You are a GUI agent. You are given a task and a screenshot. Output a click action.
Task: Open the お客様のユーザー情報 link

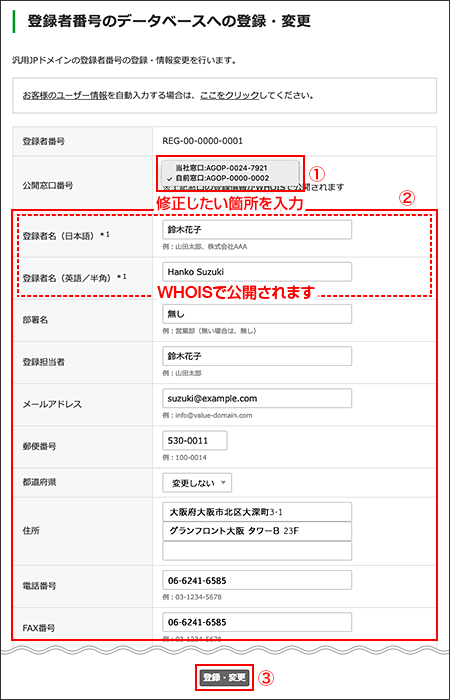point(64,96)
